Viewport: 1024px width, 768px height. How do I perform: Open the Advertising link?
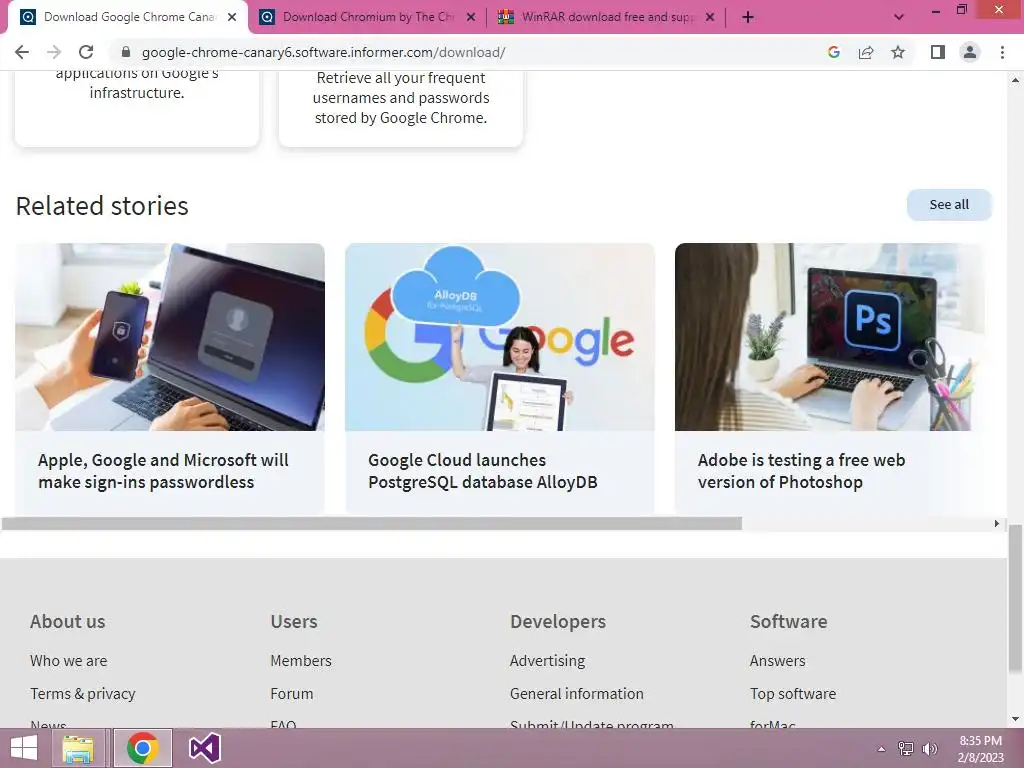coord(547,661)
